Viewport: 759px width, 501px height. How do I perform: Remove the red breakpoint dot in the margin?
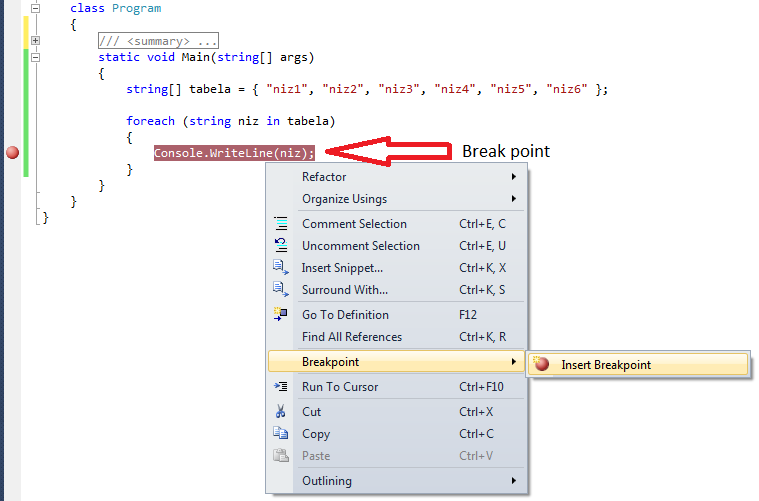13,153
